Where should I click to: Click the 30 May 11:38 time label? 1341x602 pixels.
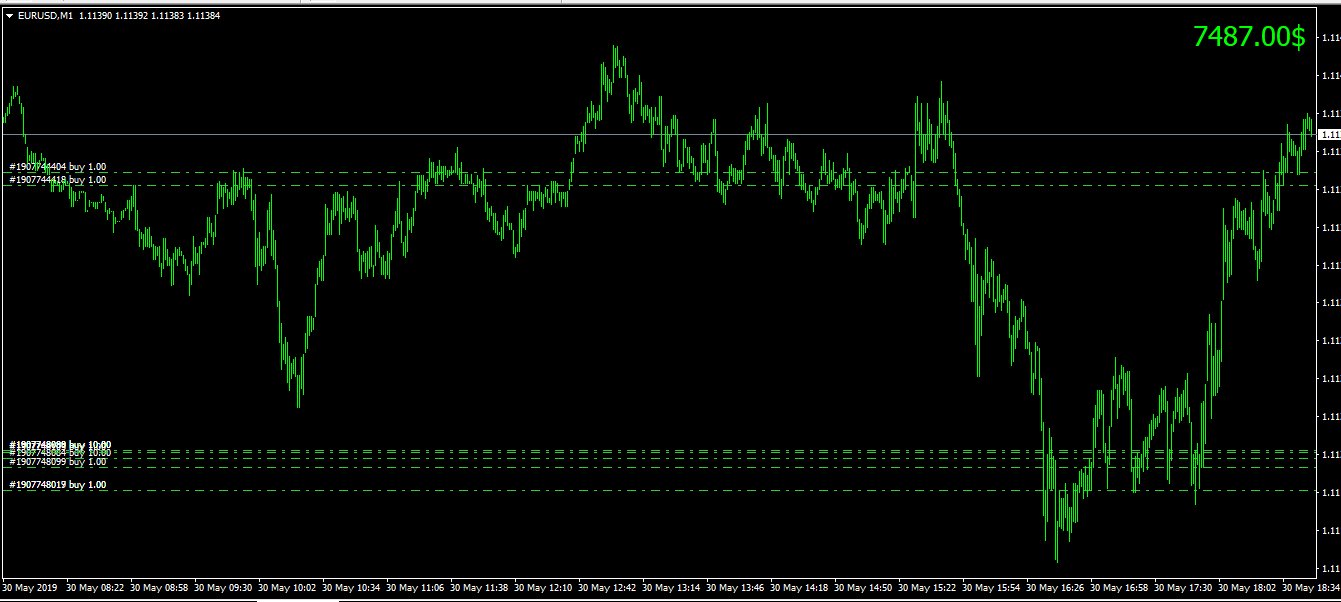[480, 588]
